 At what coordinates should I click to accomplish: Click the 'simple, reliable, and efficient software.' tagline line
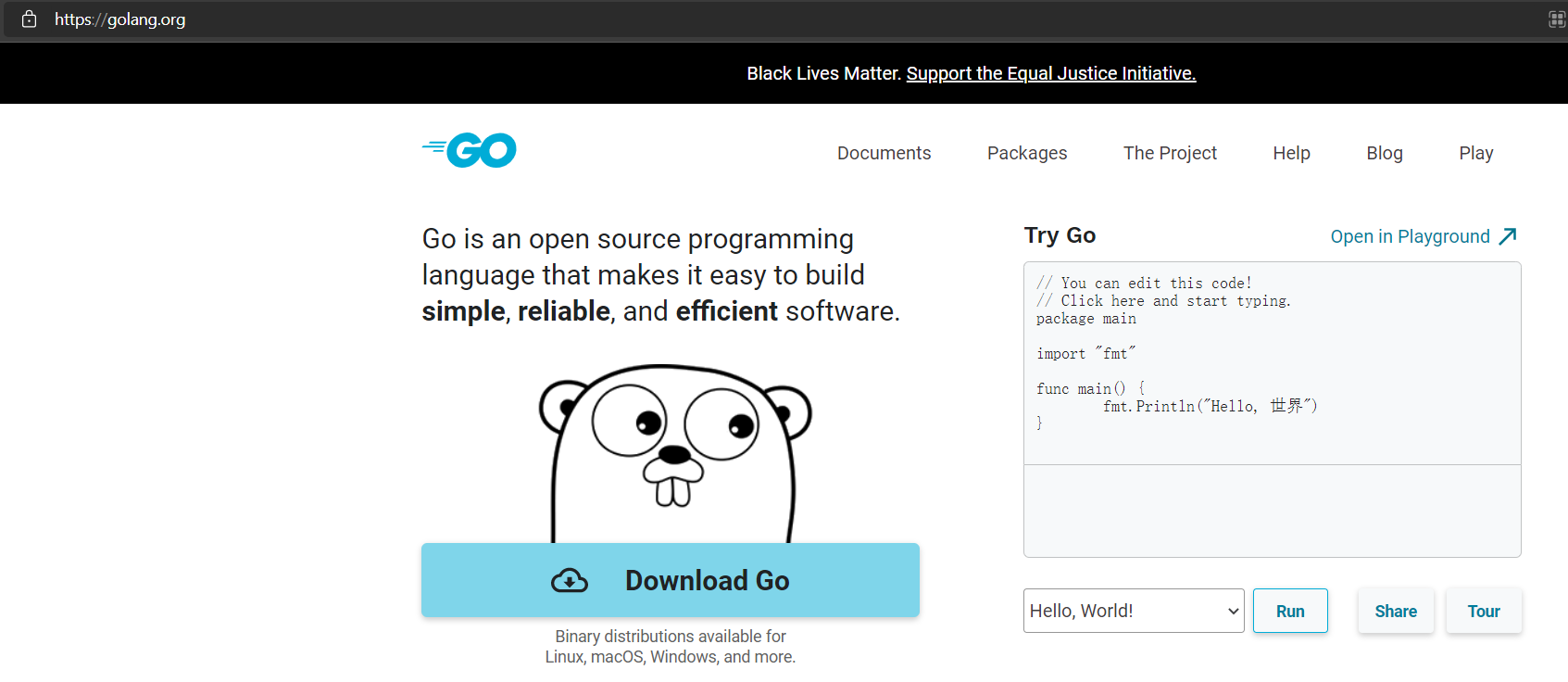click(x=661, y=311)
